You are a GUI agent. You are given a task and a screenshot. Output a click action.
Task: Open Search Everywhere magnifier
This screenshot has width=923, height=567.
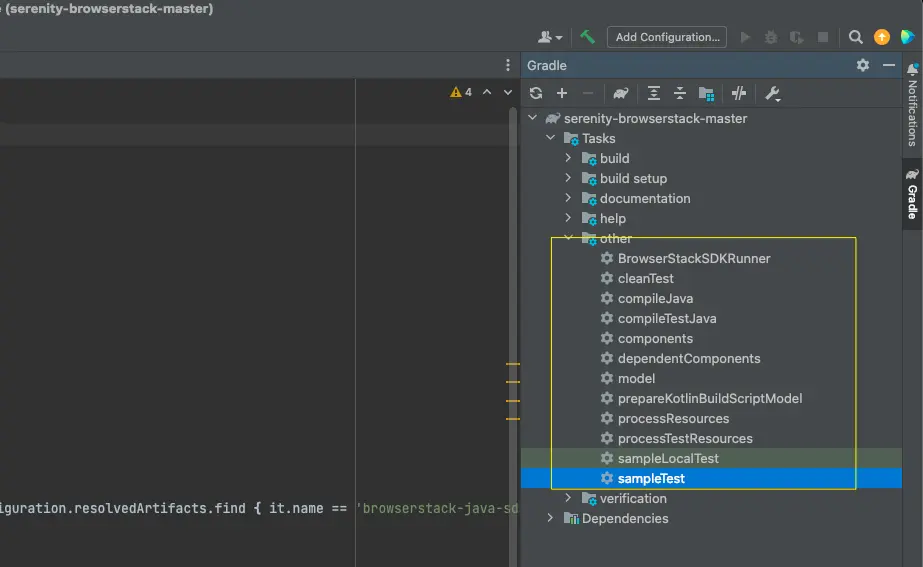point(856,37)
